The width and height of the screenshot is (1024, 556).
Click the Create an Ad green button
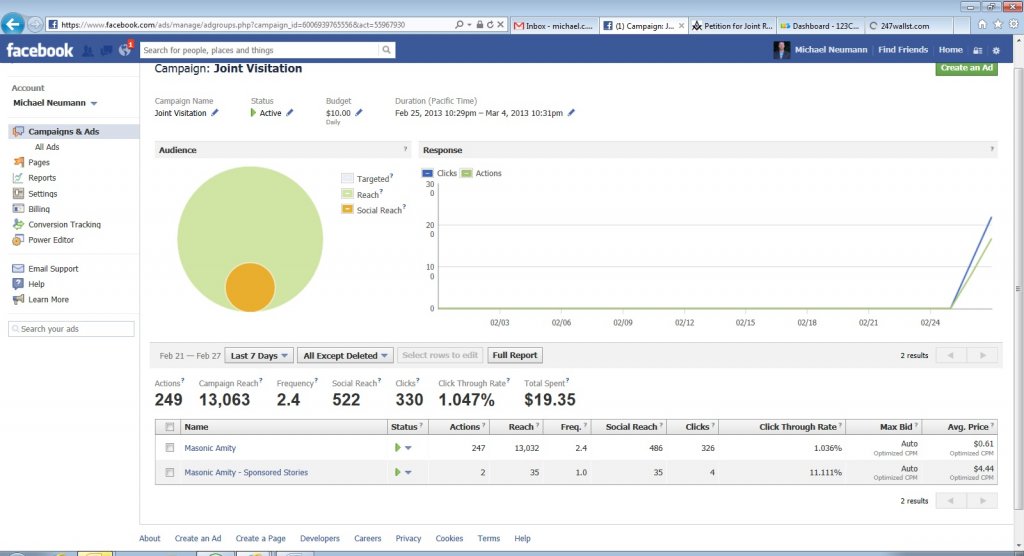pyautogui.click(x=967, y=68)
